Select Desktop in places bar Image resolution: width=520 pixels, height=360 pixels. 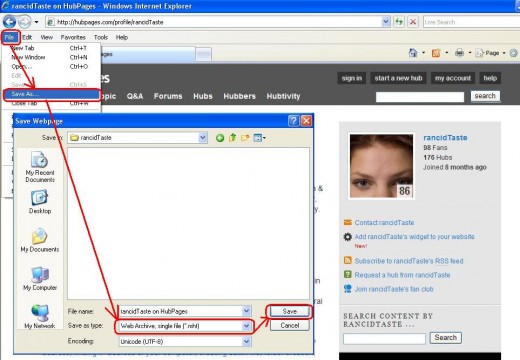point(40,202)
